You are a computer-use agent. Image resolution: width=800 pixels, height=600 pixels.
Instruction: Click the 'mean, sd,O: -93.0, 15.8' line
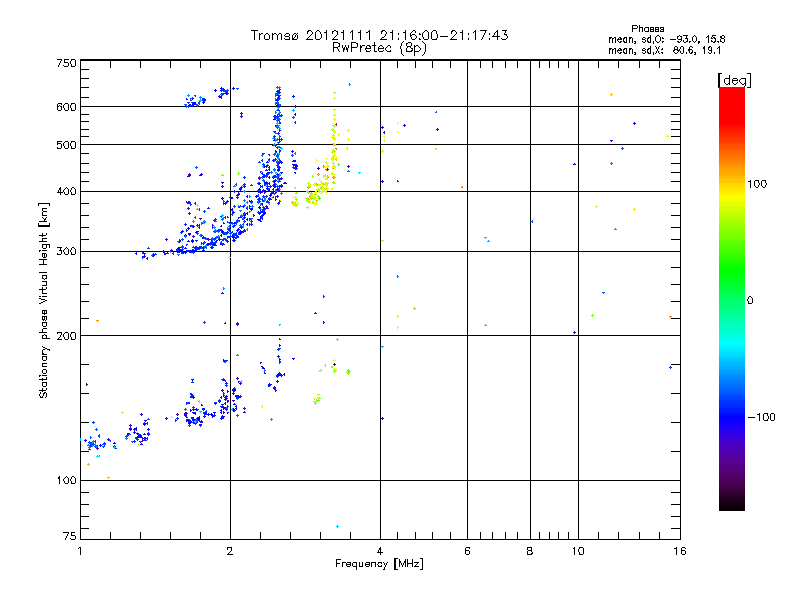pos(666,39)
